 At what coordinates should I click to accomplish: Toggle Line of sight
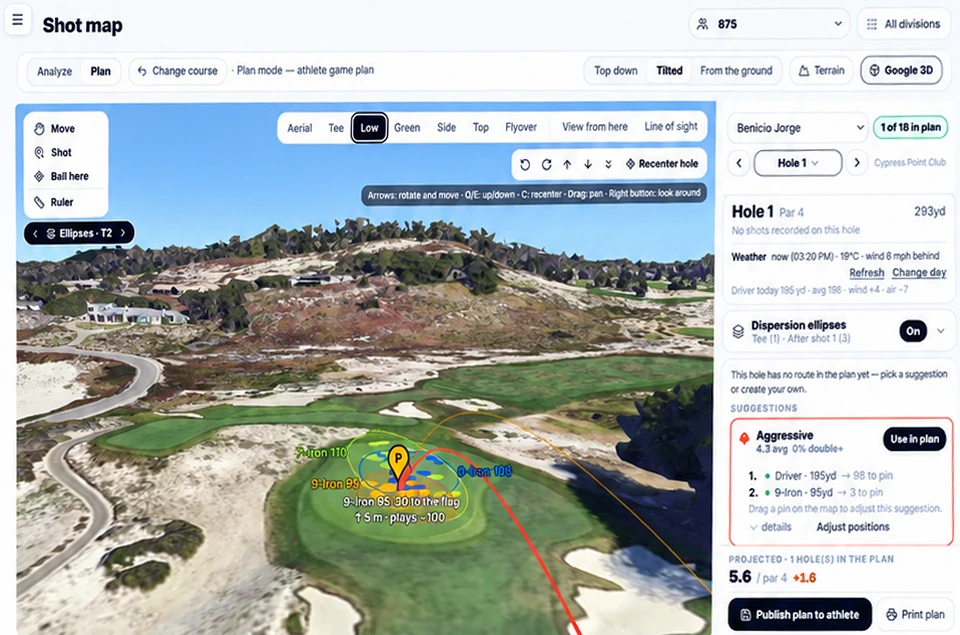(x=671, y=126)
